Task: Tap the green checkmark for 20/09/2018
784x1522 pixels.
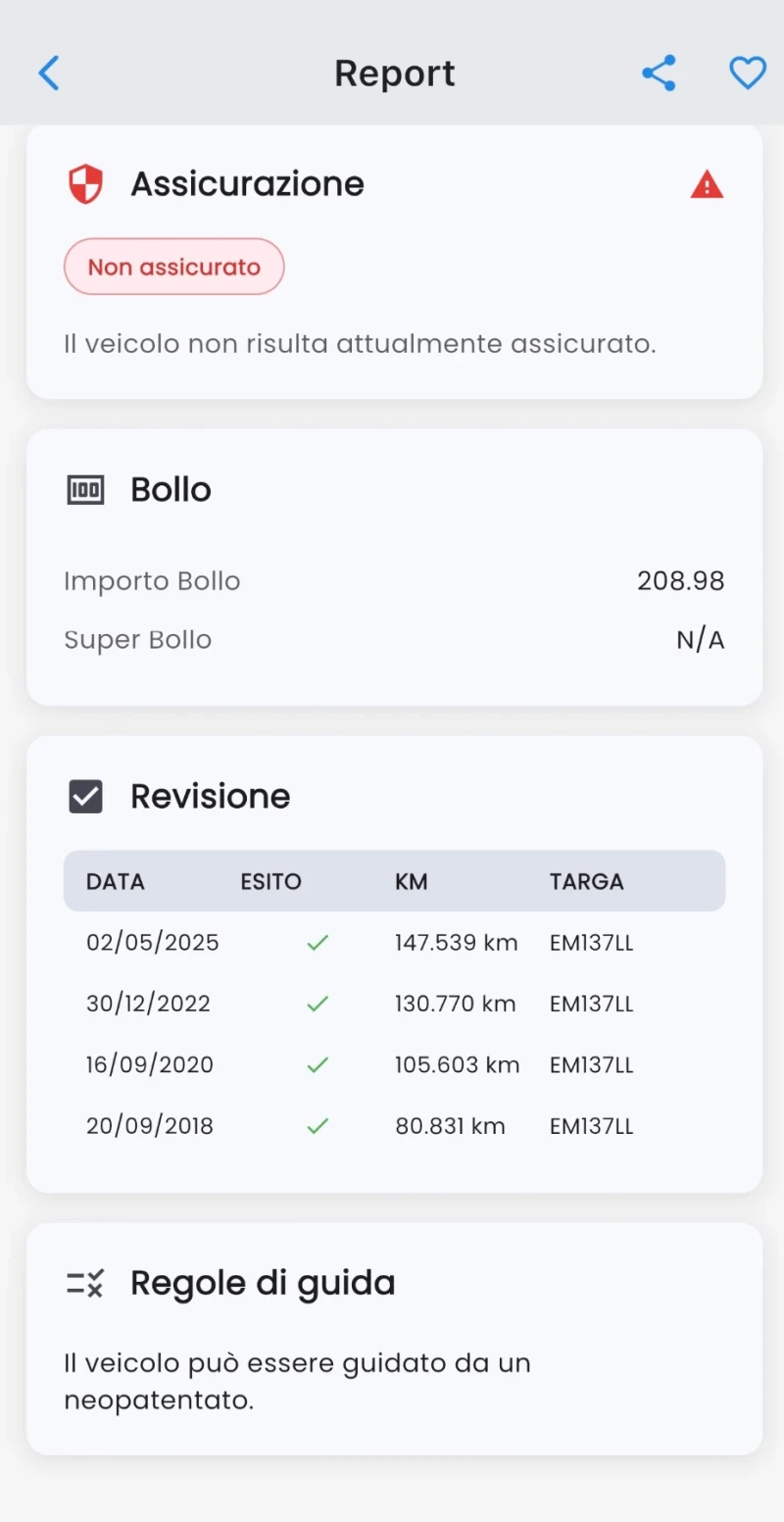Action: (318, 1126)
